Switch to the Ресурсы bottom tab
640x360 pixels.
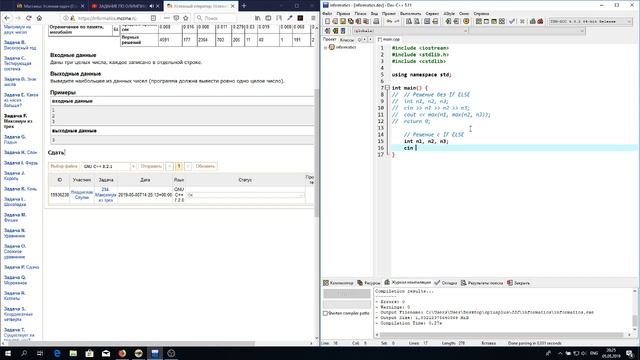(x=369, y=282)
